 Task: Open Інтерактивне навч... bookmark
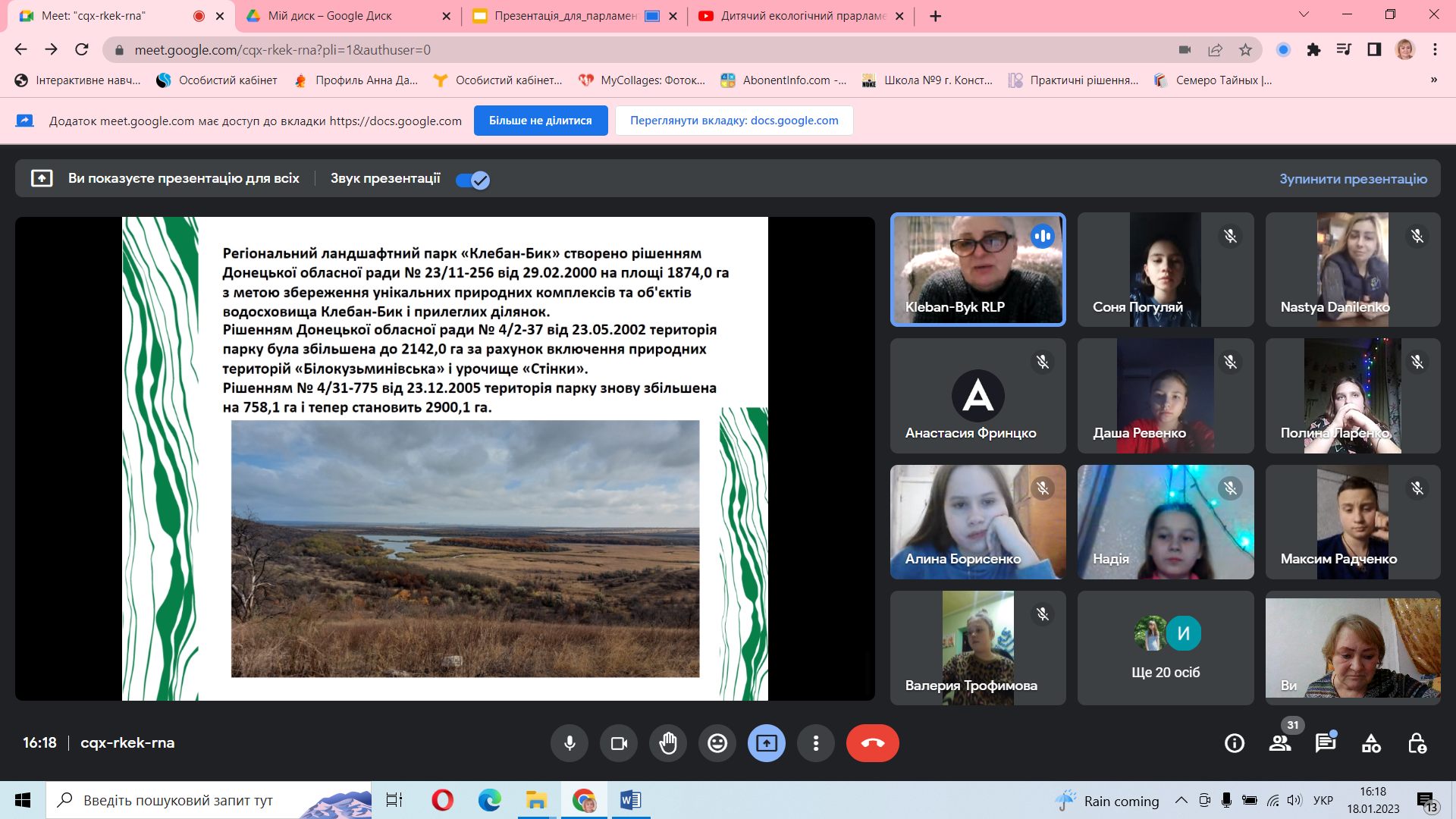(78, 80)
